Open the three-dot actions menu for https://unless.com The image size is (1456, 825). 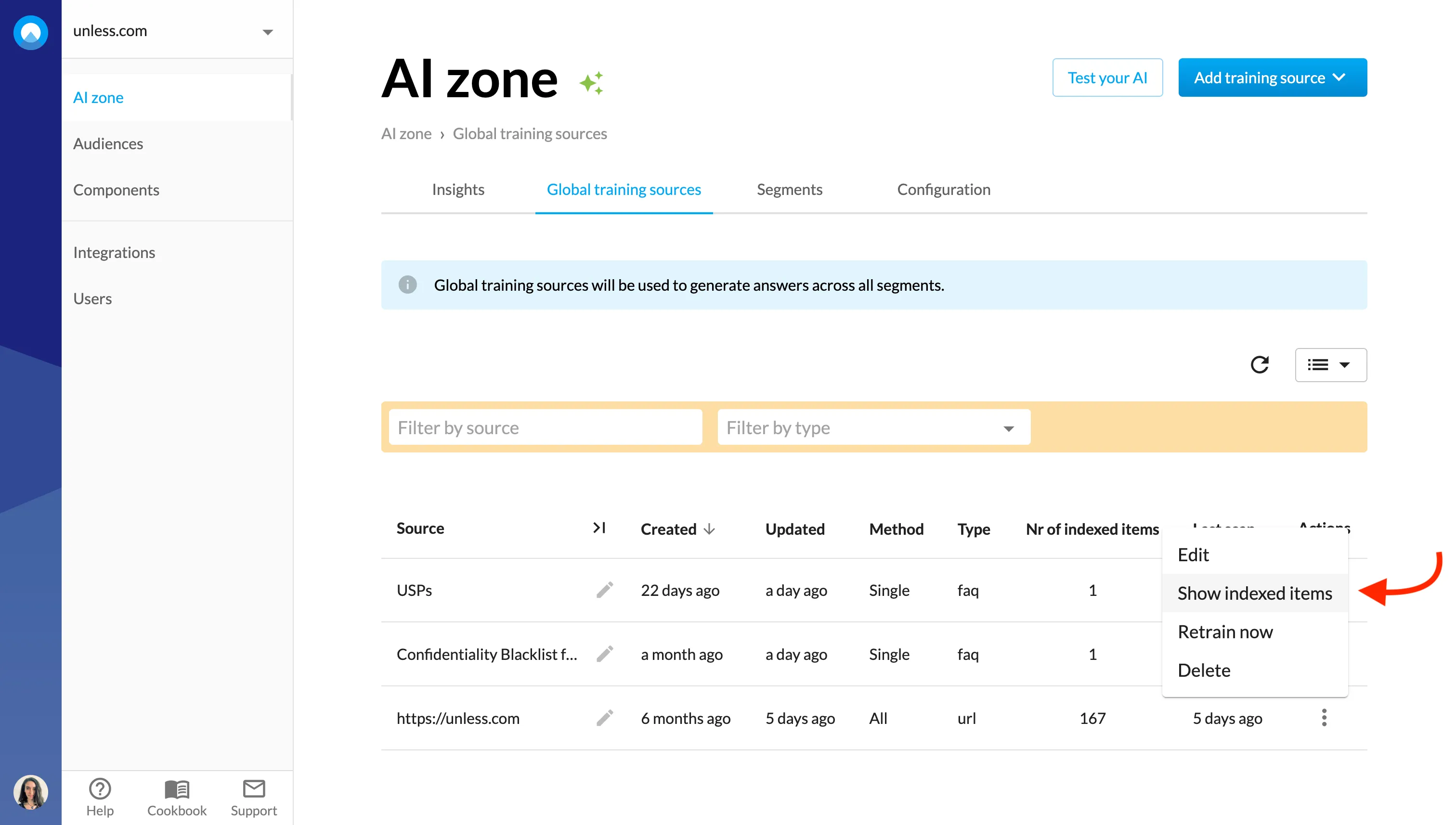(1324, 717)
